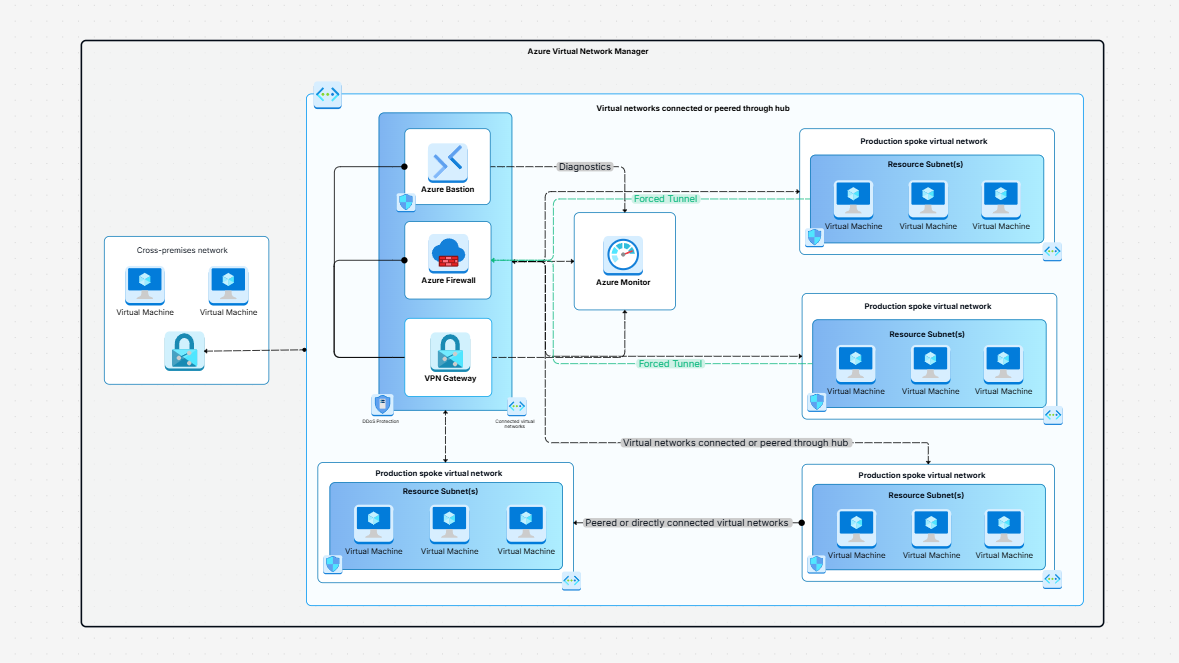
Task: Click the 'Diagnostics' connector label
Action: (585, 167)
